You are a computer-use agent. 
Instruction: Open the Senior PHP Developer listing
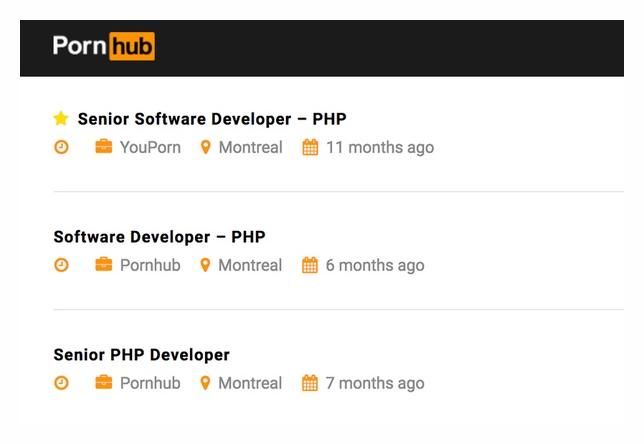pyautogui.click(x=141, y=355)
